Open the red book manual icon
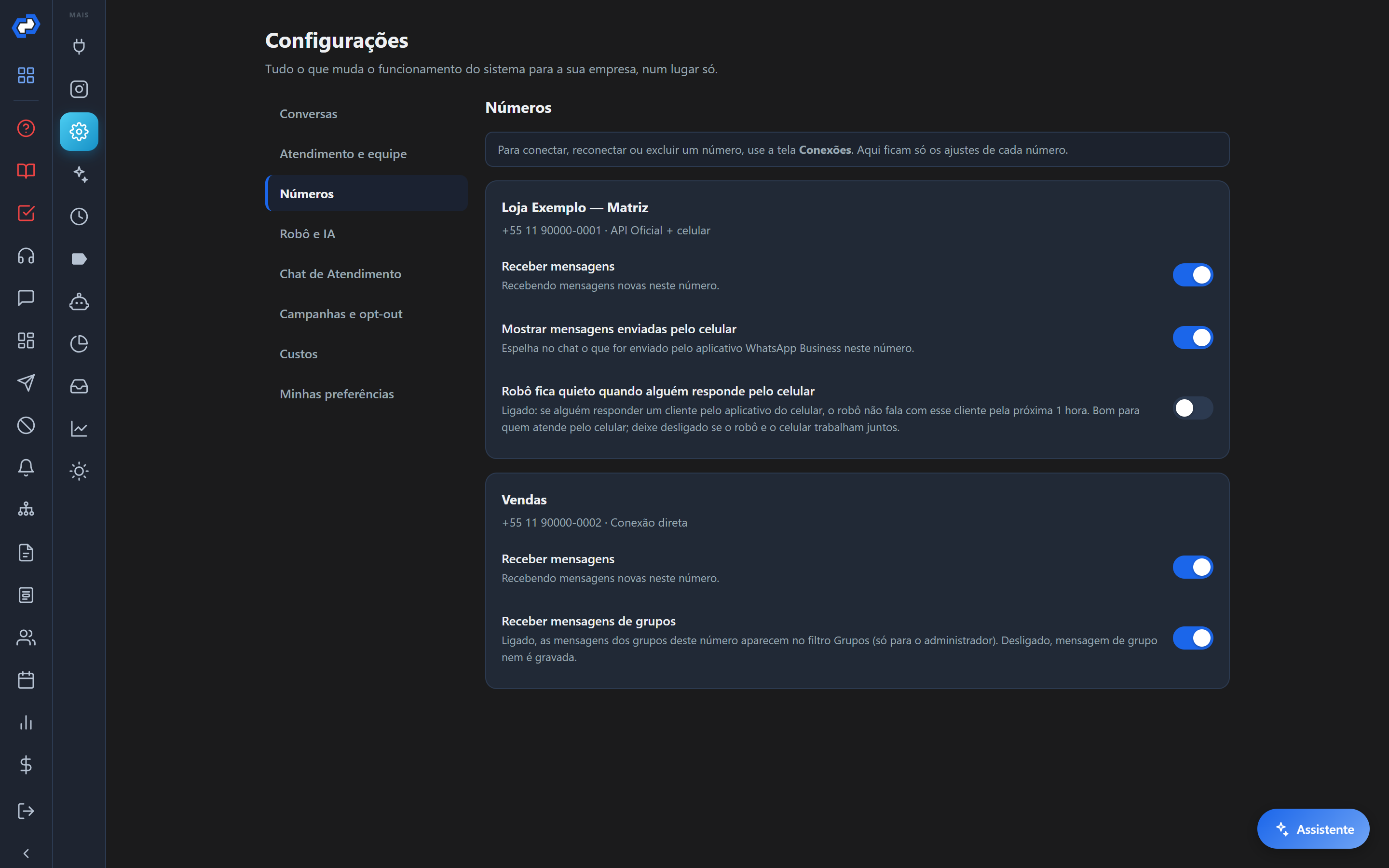Screen dimensions: 1389x868 coord(26,171)
